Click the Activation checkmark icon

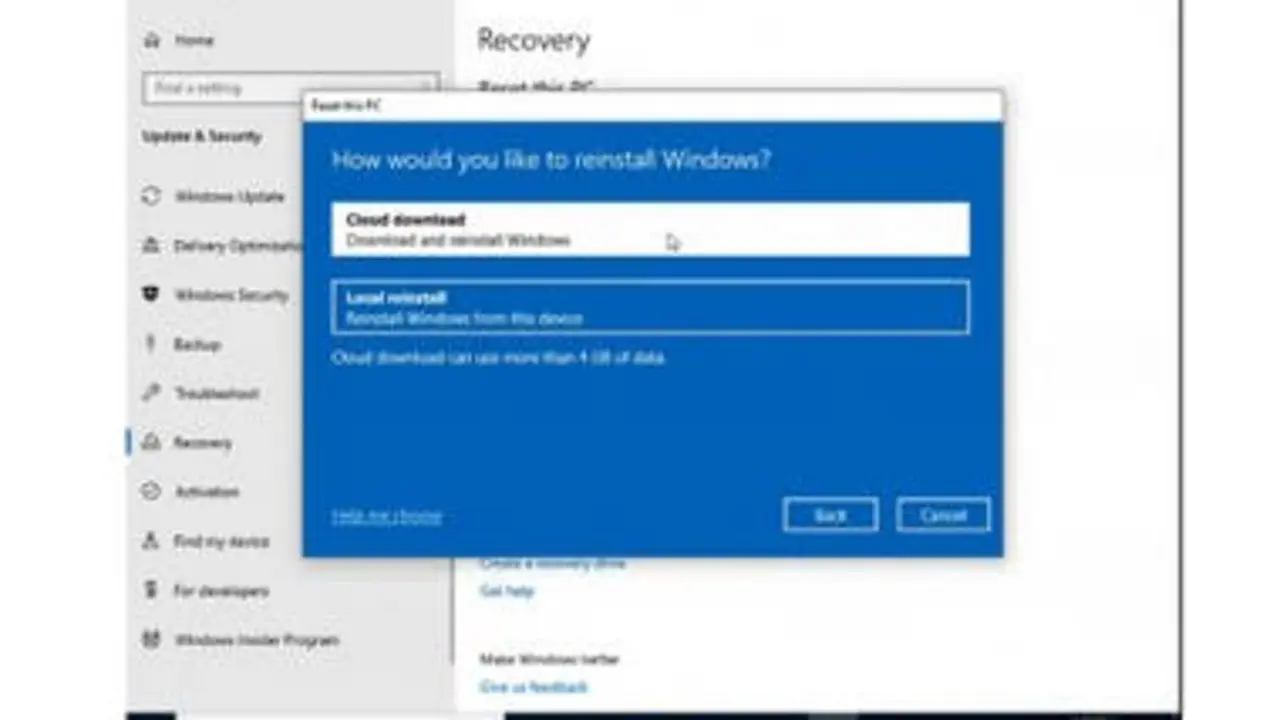point(151,491)
